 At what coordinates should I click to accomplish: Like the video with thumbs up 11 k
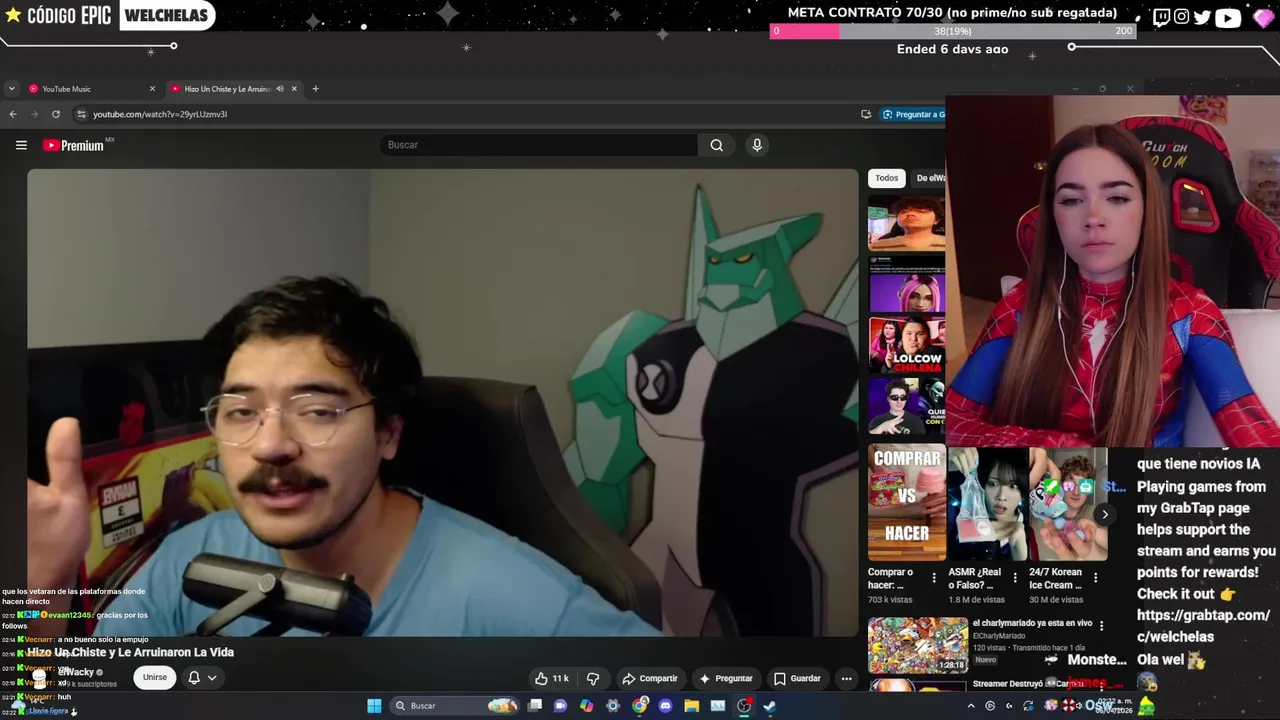tap(552, 678)
